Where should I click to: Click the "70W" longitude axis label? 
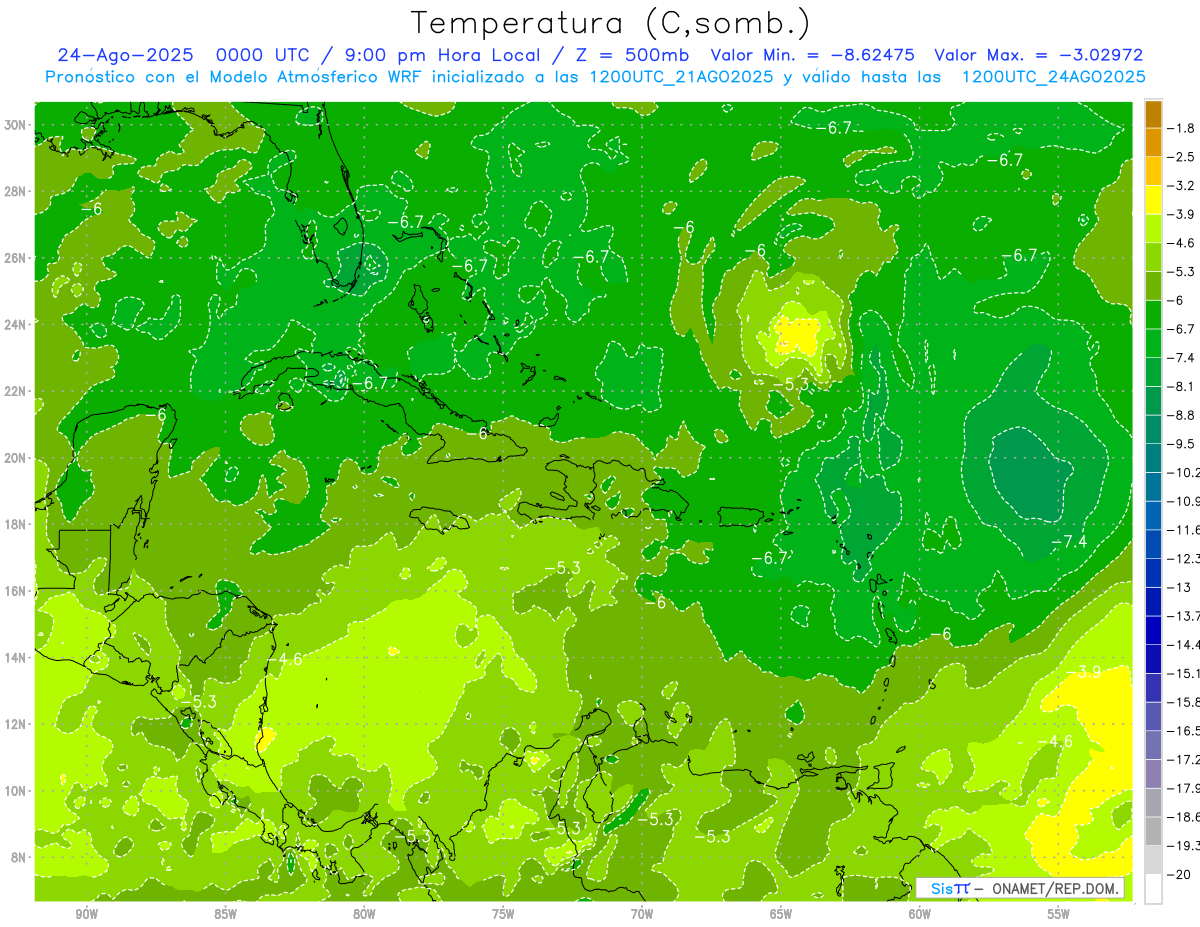point(642,914)
